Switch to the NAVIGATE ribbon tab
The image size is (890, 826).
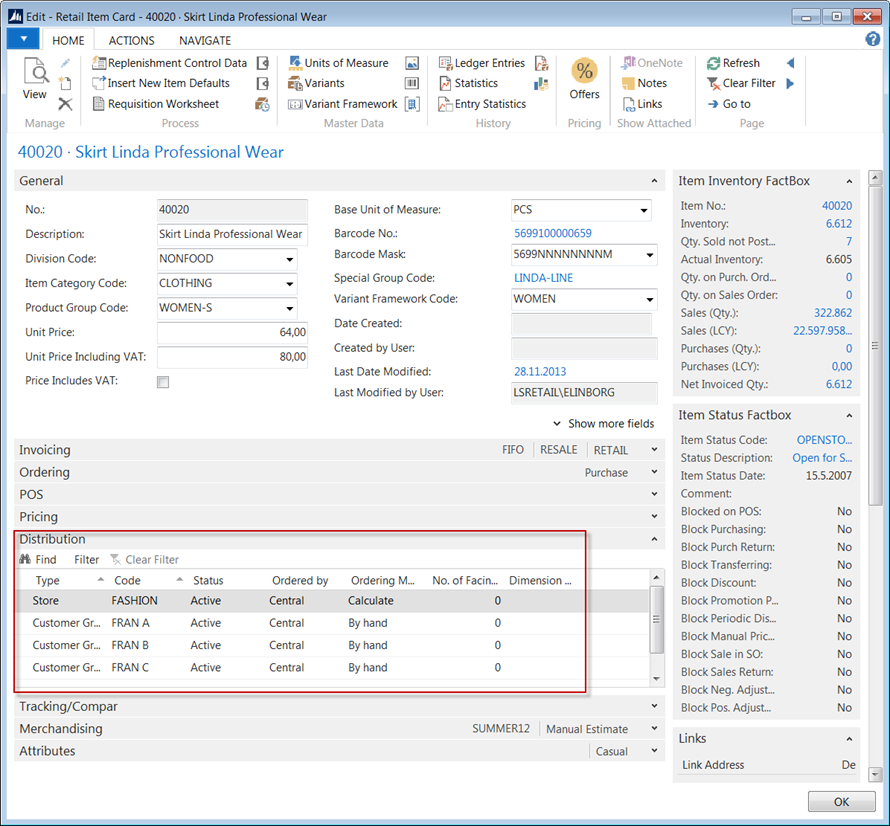[205, 41]
